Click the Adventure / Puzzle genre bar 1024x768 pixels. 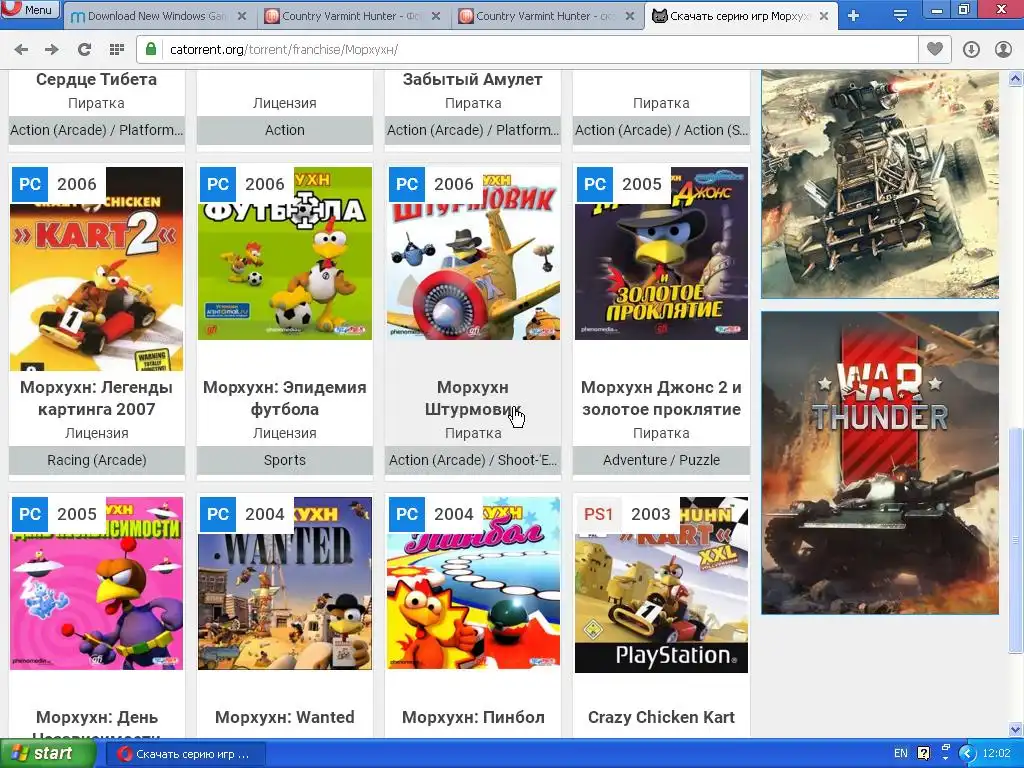(661, 460)
